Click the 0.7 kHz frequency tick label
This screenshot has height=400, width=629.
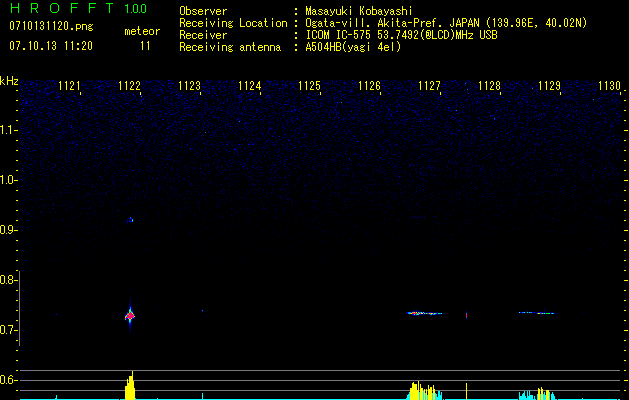pos(8,330)
